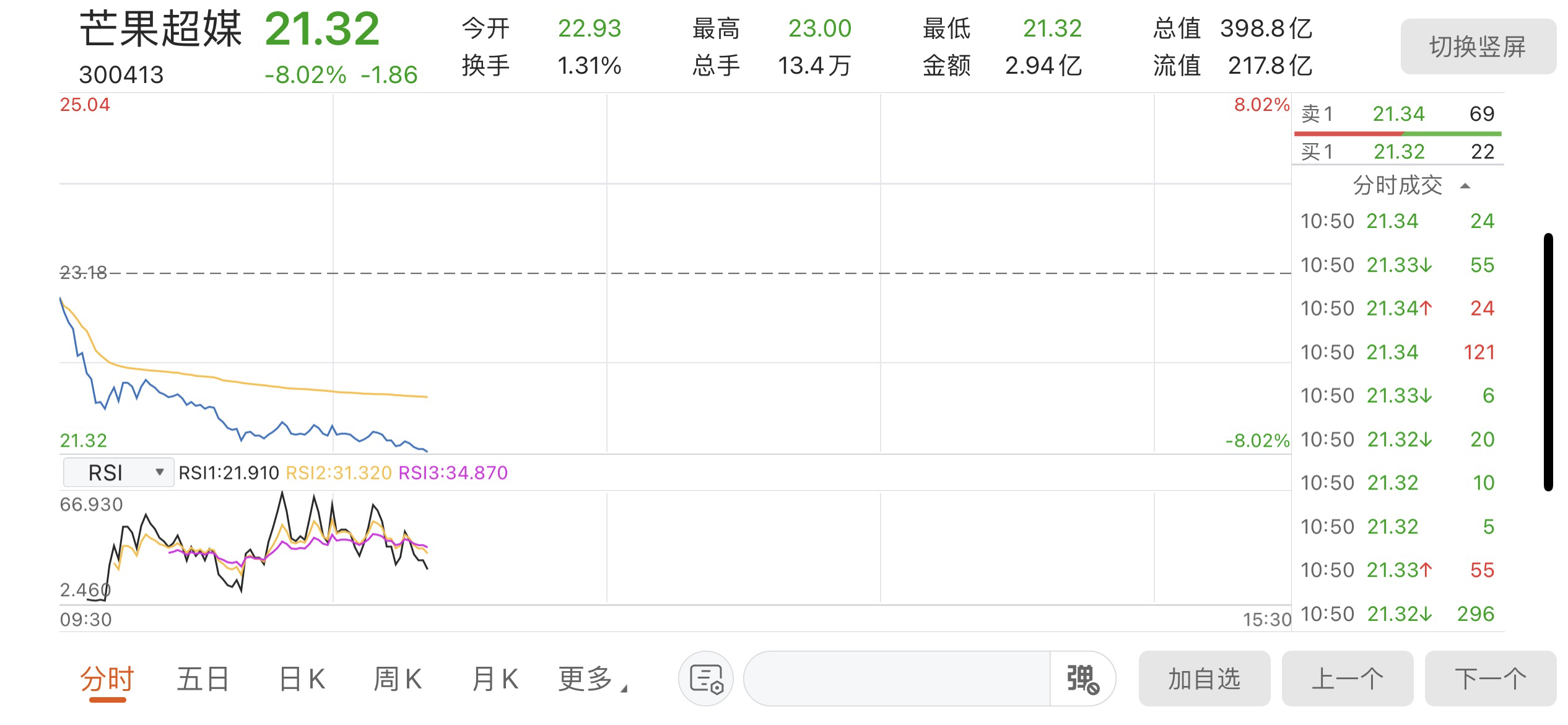This screenshot has width=1568, height=725.
Task: Switch to the 五日 tab
Action: tap(203, 679)
